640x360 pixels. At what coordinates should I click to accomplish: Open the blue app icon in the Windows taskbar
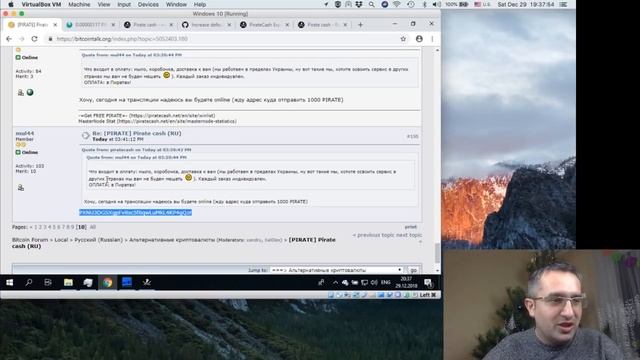click(127, 282)
